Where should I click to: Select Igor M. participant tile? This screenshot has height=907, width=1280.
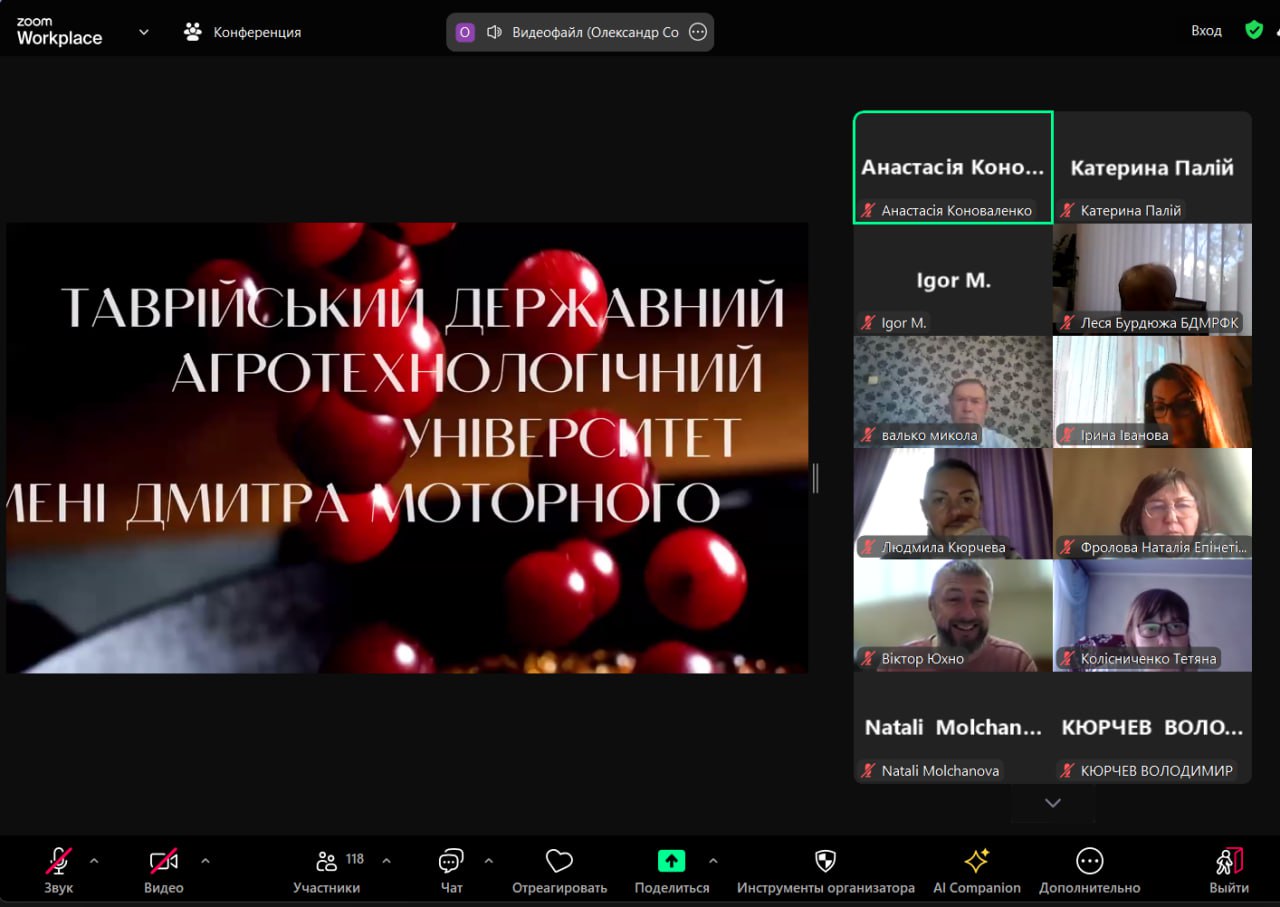pos(953,279)
